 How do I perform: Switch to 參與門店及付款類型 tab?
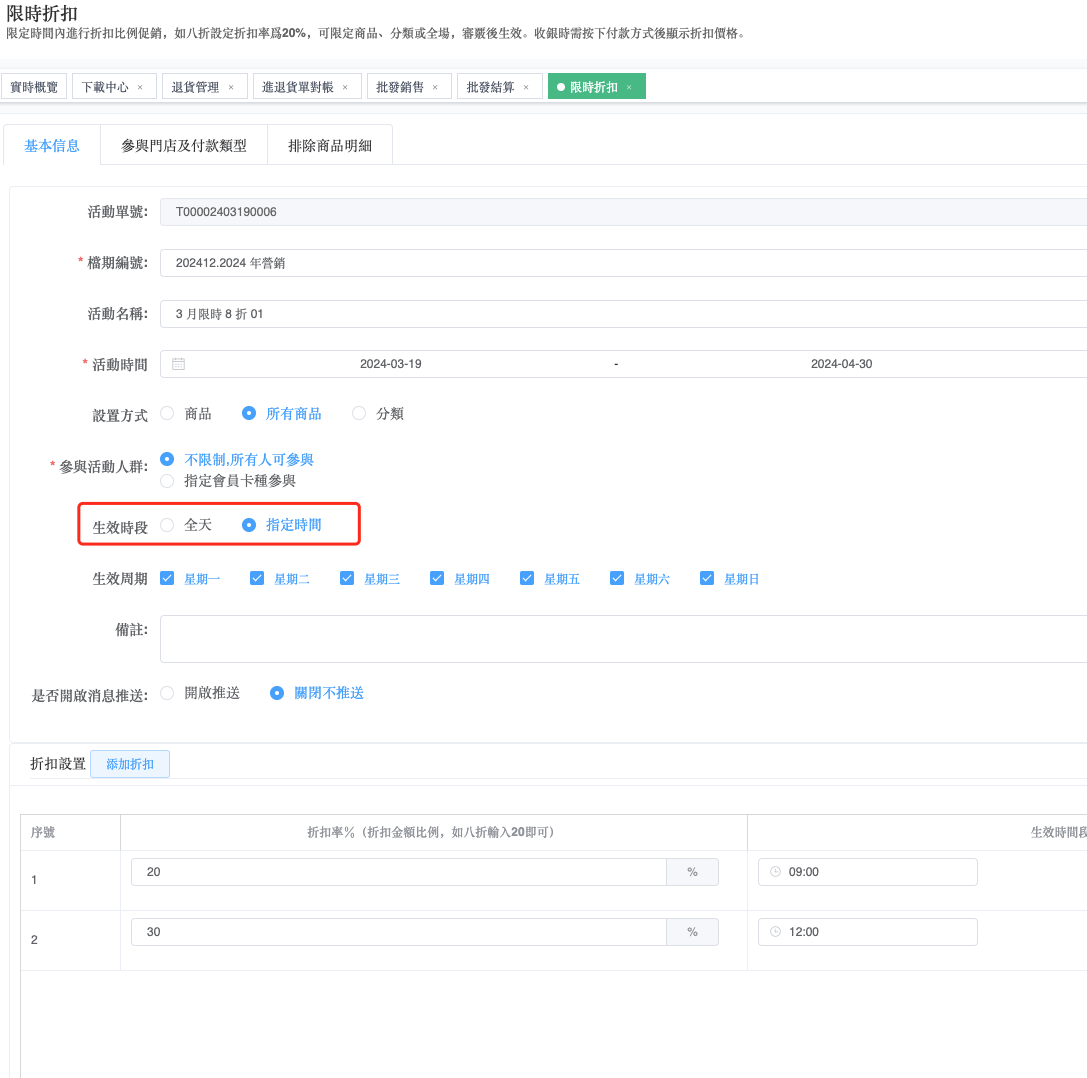point(184,146)
